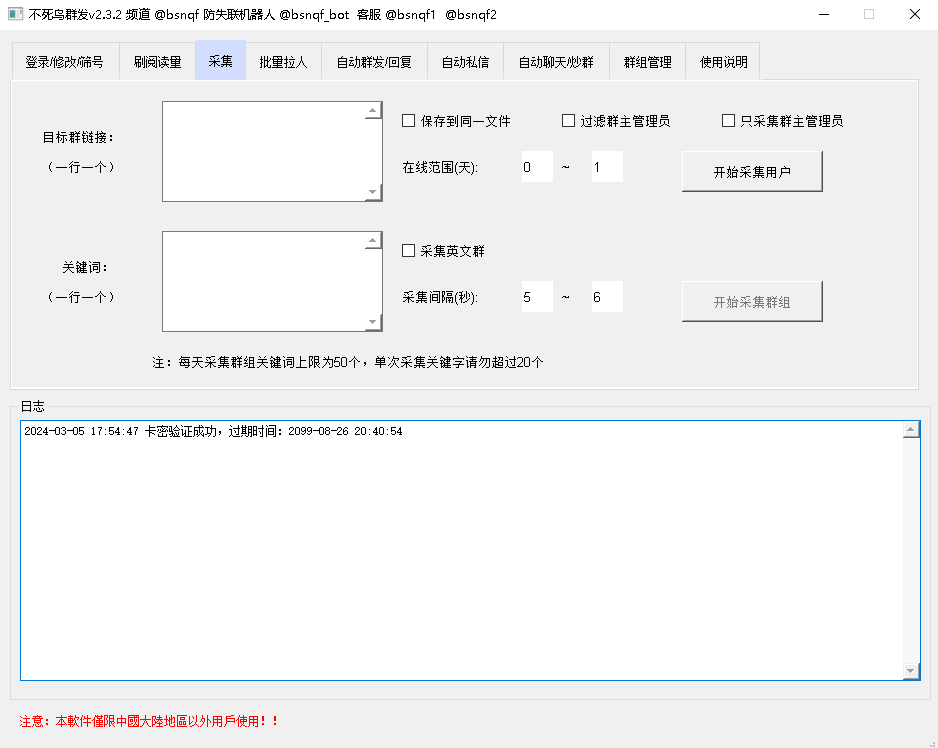Screen dimensions: 938x748
Task: Enable the 保存到同一文件 checkbox
Action: (408, 121)
